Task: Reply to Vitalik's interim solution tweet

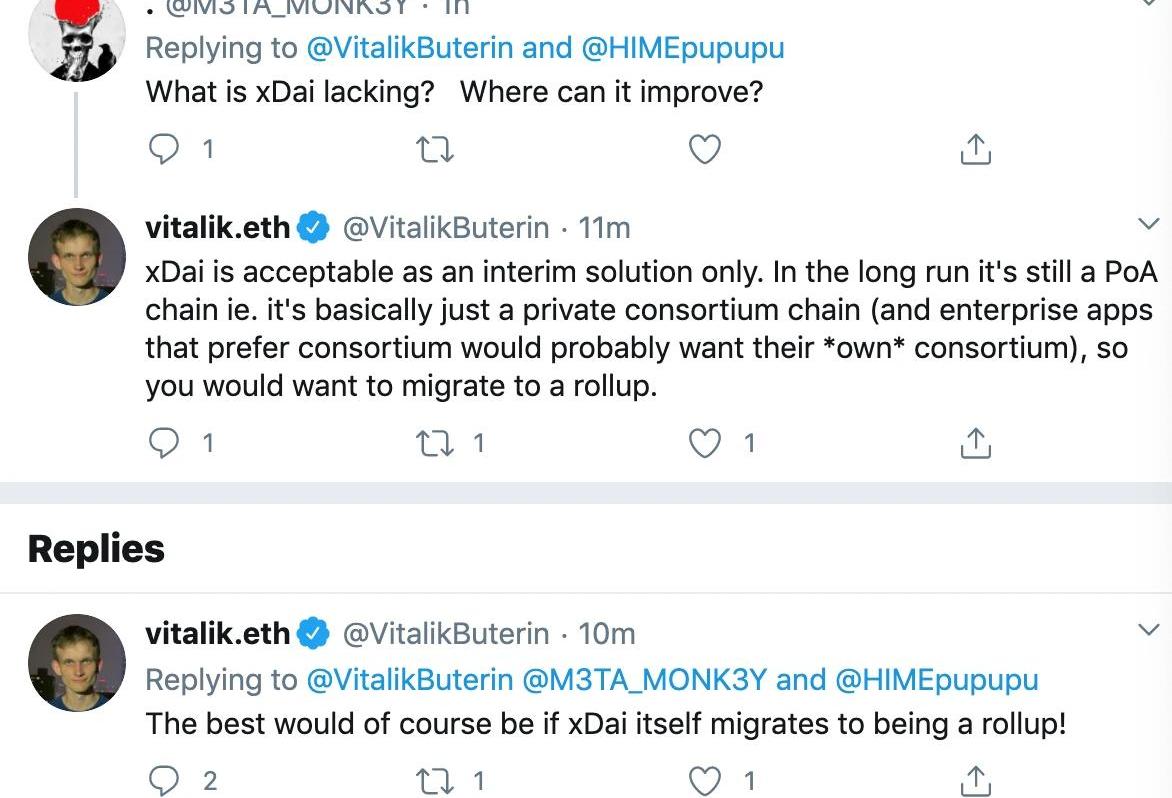Action: (x=163, y=443)
